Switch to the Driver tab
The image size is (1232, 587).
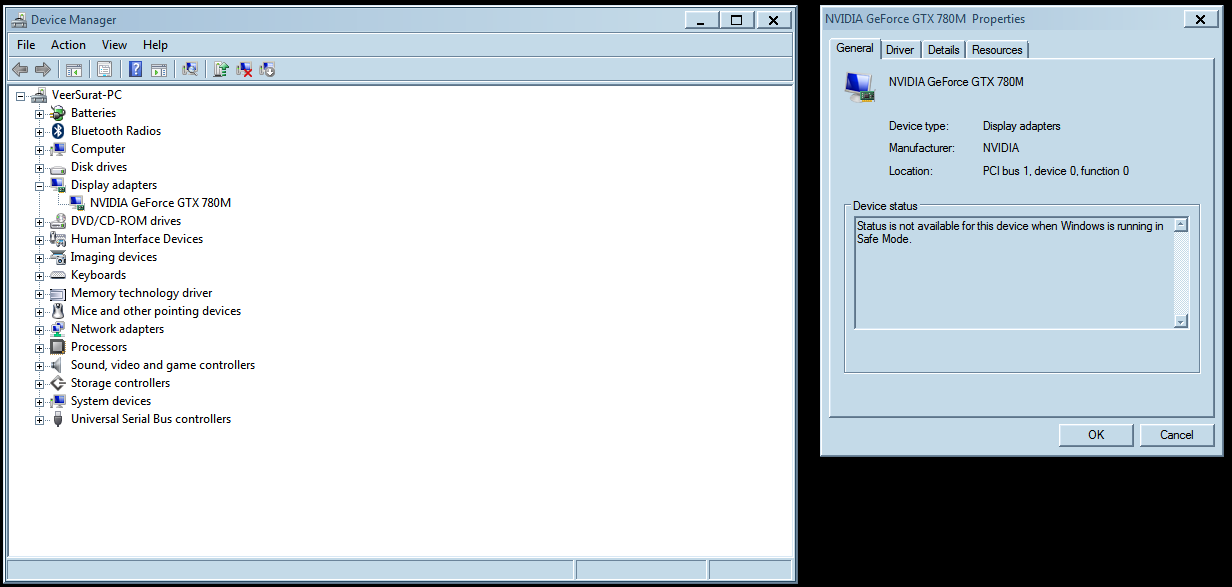click(x=900, y=50)
